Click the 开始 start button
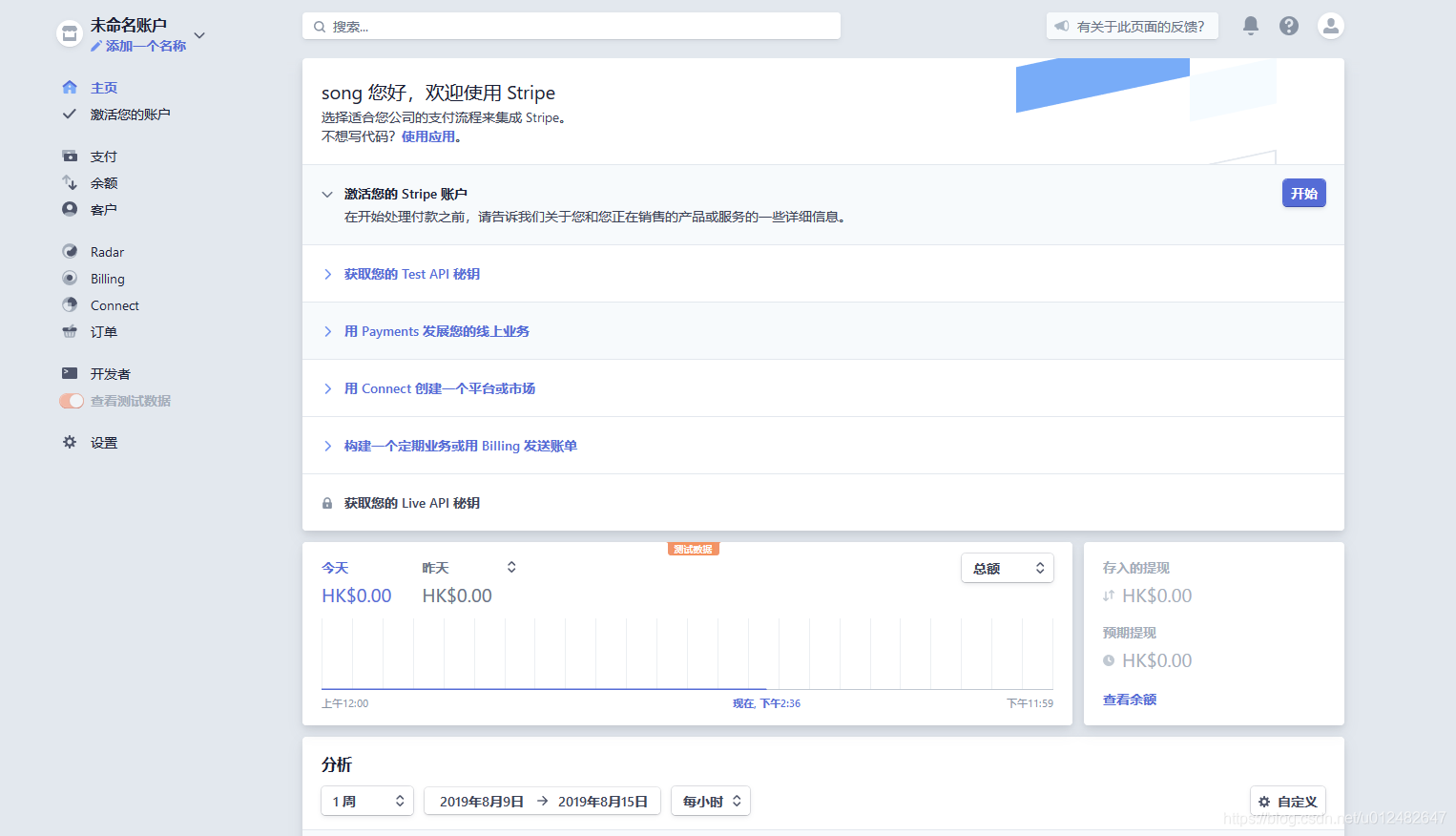The height and width of the screenshot is (836, 1456). tap(1303, 193)
